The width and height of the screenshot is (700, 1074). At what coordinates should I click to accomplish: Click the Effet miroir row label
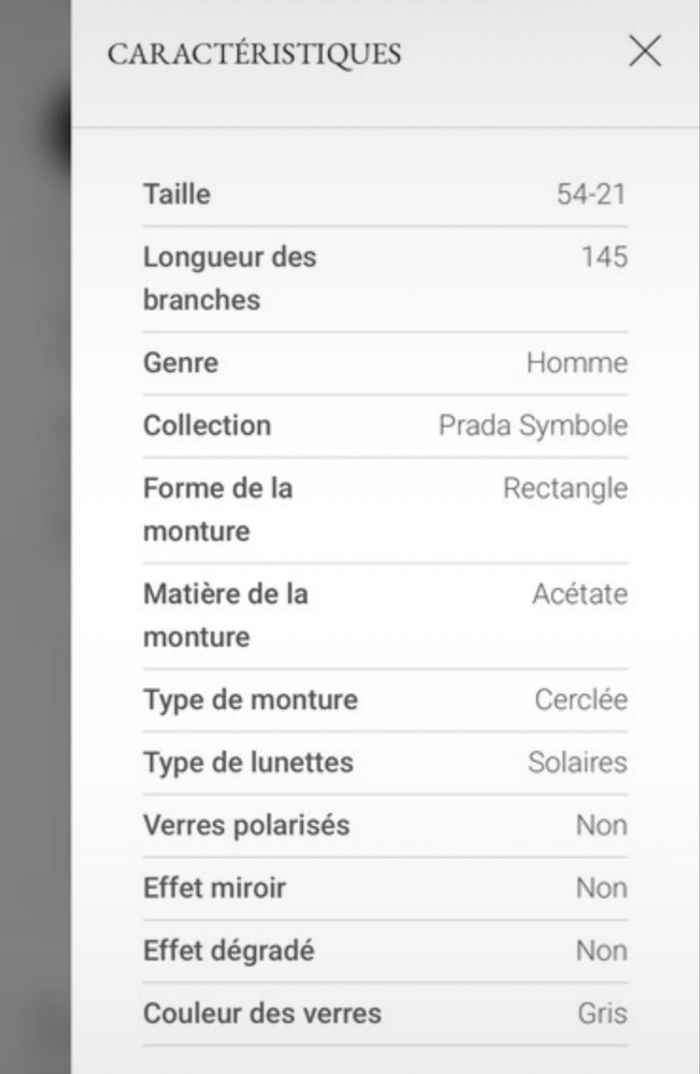214,888
